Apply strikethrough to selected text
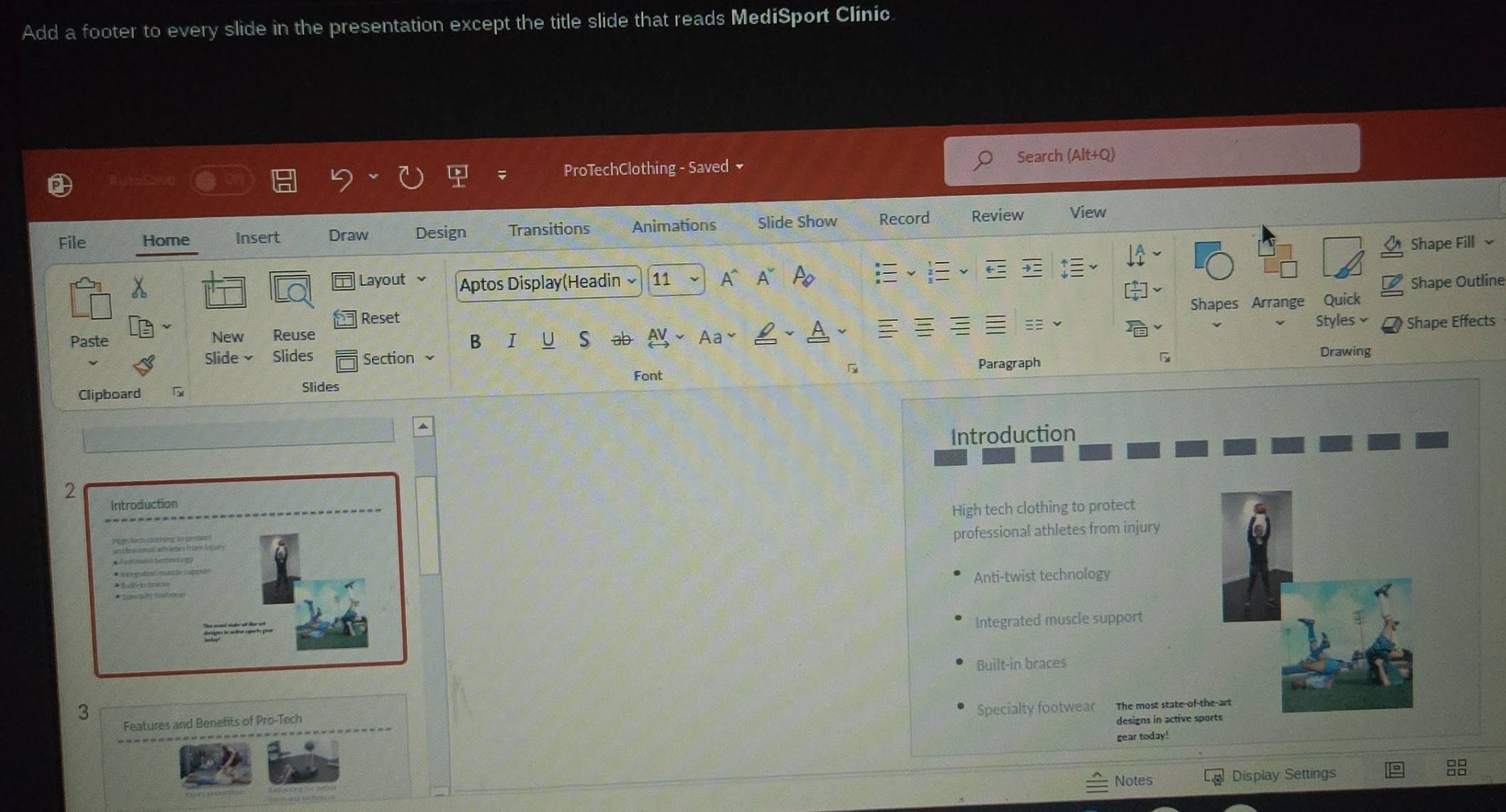Image resolution: width=1506 pixels, height=812 pixels. 621,339
